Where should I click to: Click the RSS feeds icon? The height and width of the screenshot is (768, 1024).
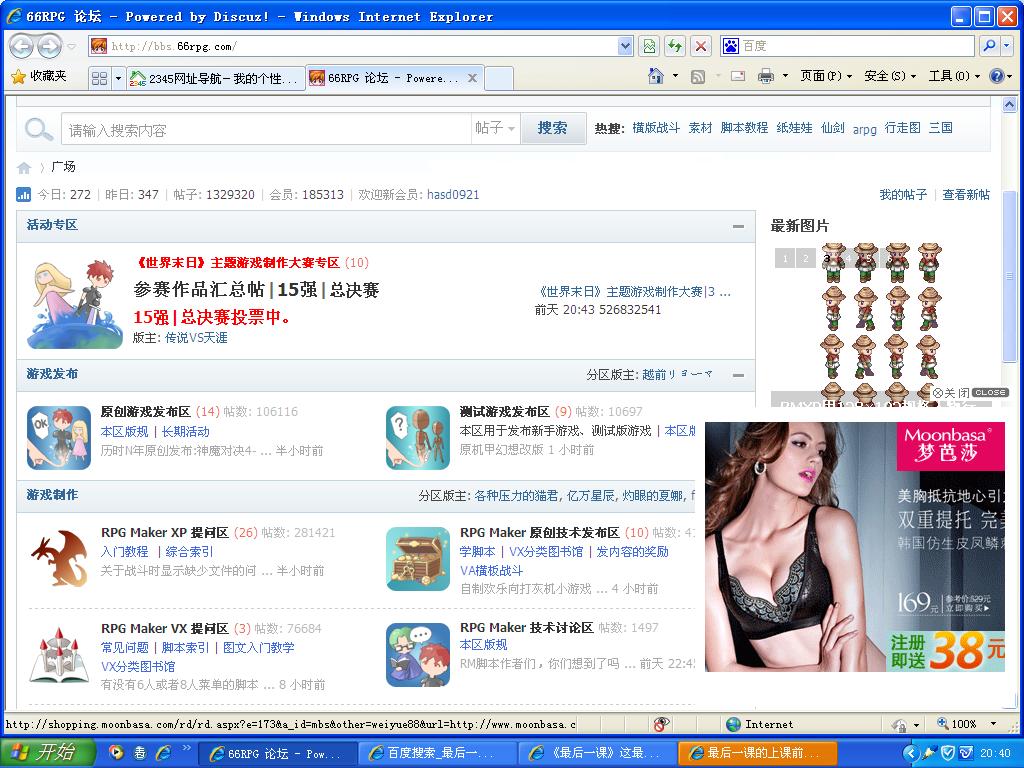click(x=698, y=76)
